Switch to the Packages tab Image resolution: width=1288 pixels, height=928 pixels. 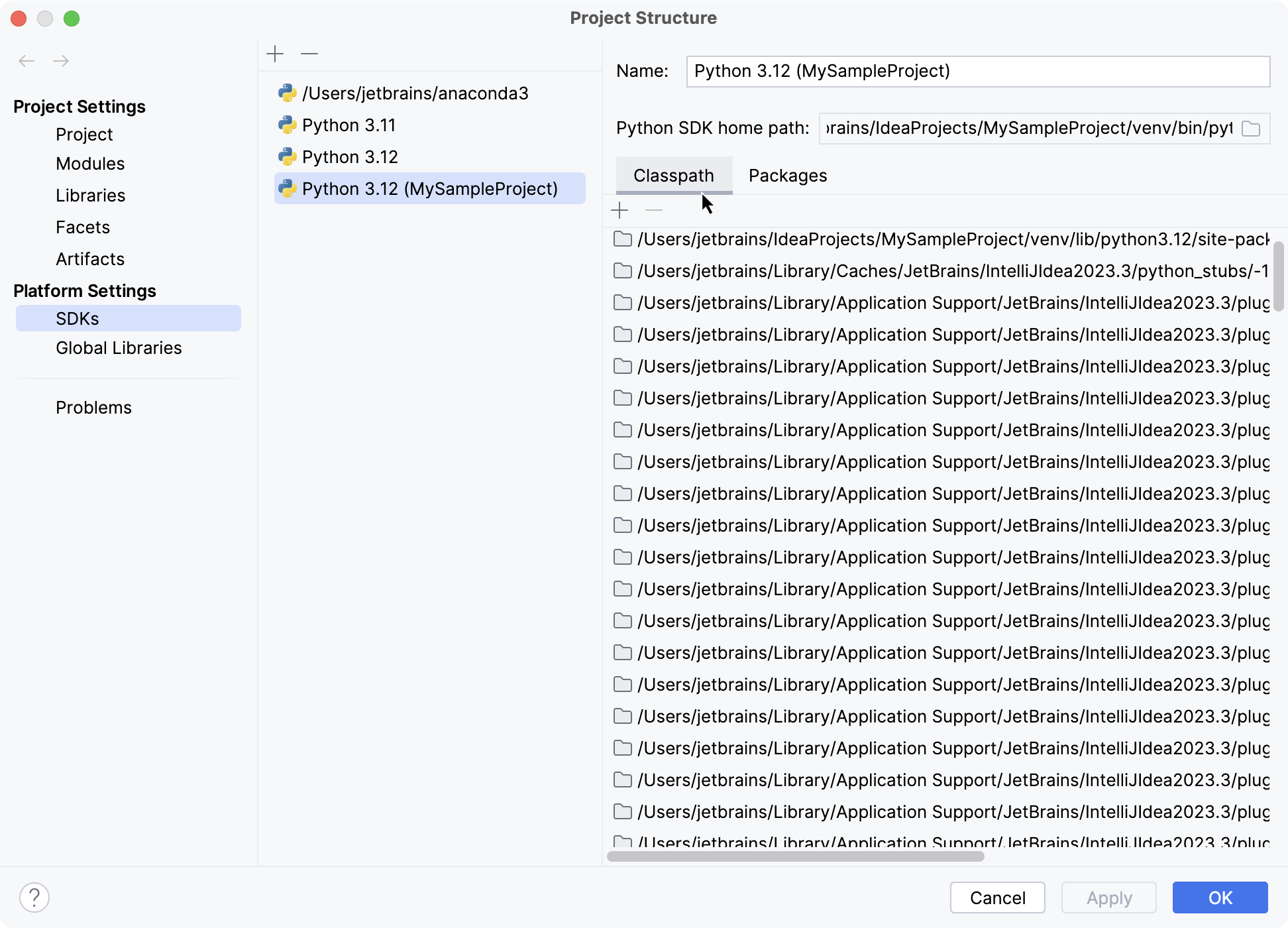tap(787, 175)
